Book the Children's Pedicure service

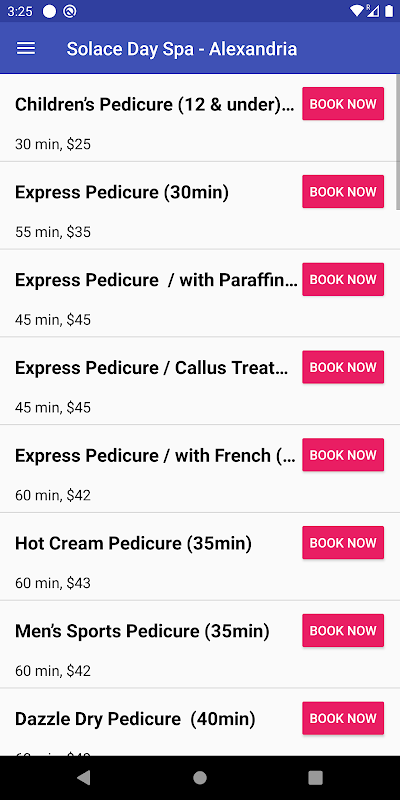(x=343, y=104)
